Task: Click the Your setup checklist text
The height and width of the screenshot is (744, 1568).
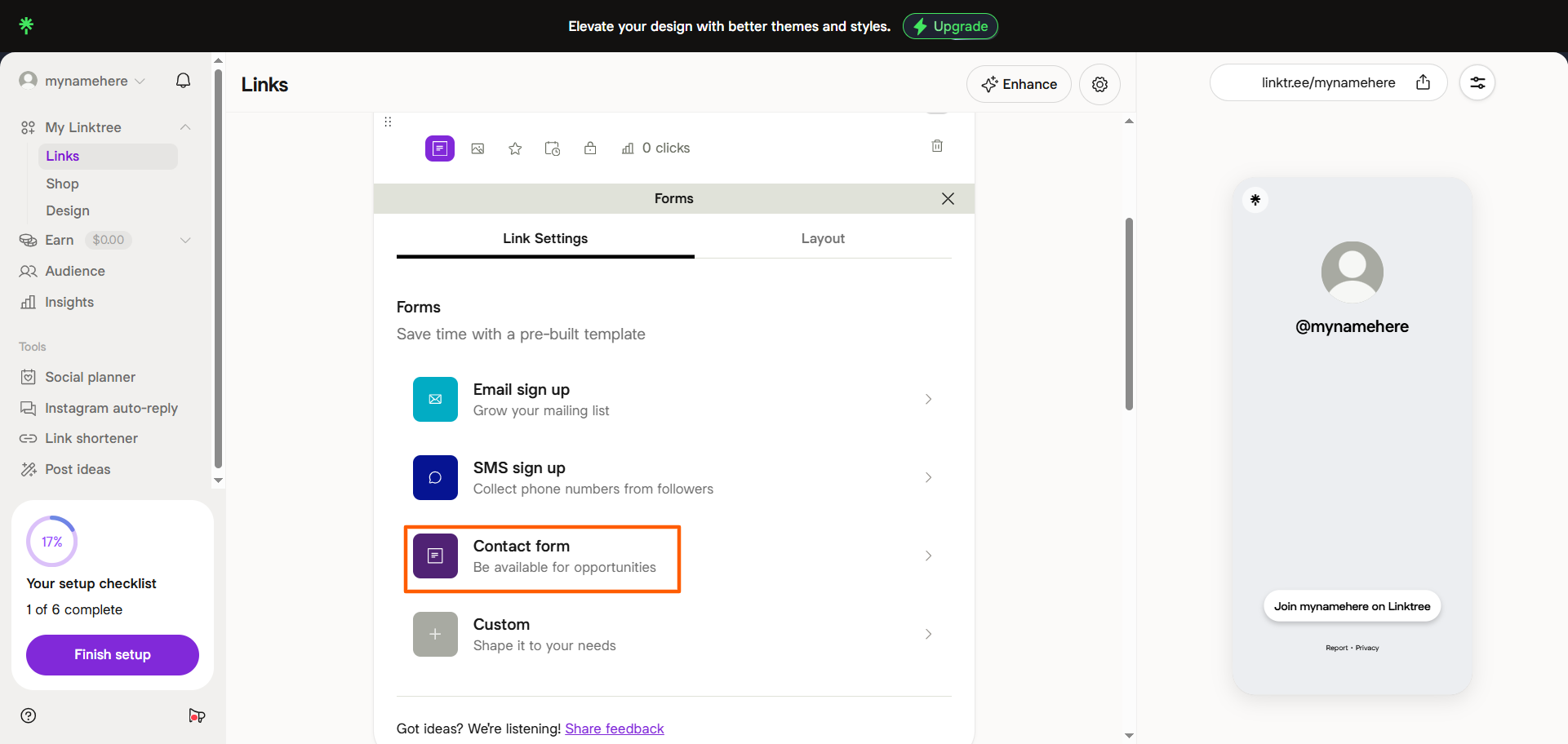Action: point(91,583)
